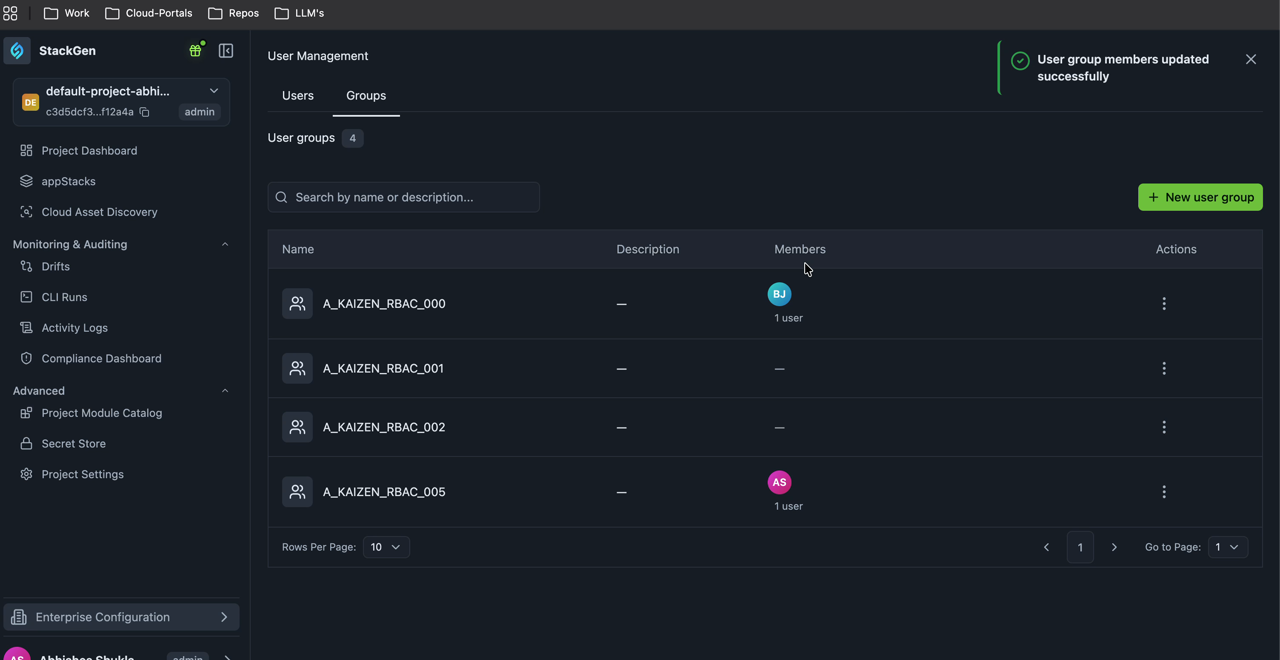
Task: Open the Go to Page dropdown
Action: click(1228, 547)
